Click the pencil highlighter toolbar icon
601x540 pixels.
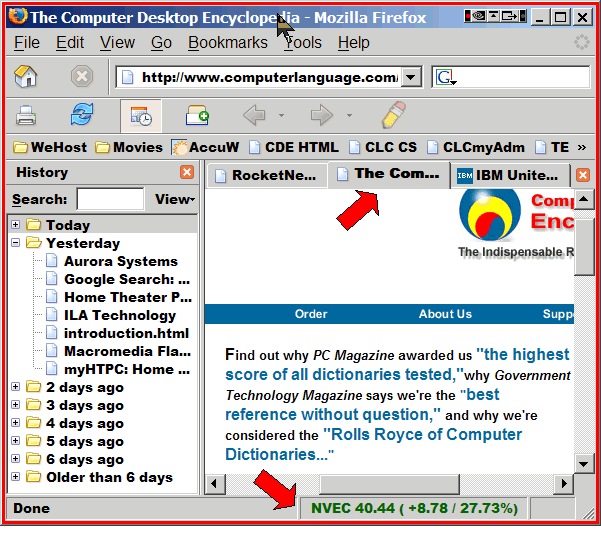[394, 114]
